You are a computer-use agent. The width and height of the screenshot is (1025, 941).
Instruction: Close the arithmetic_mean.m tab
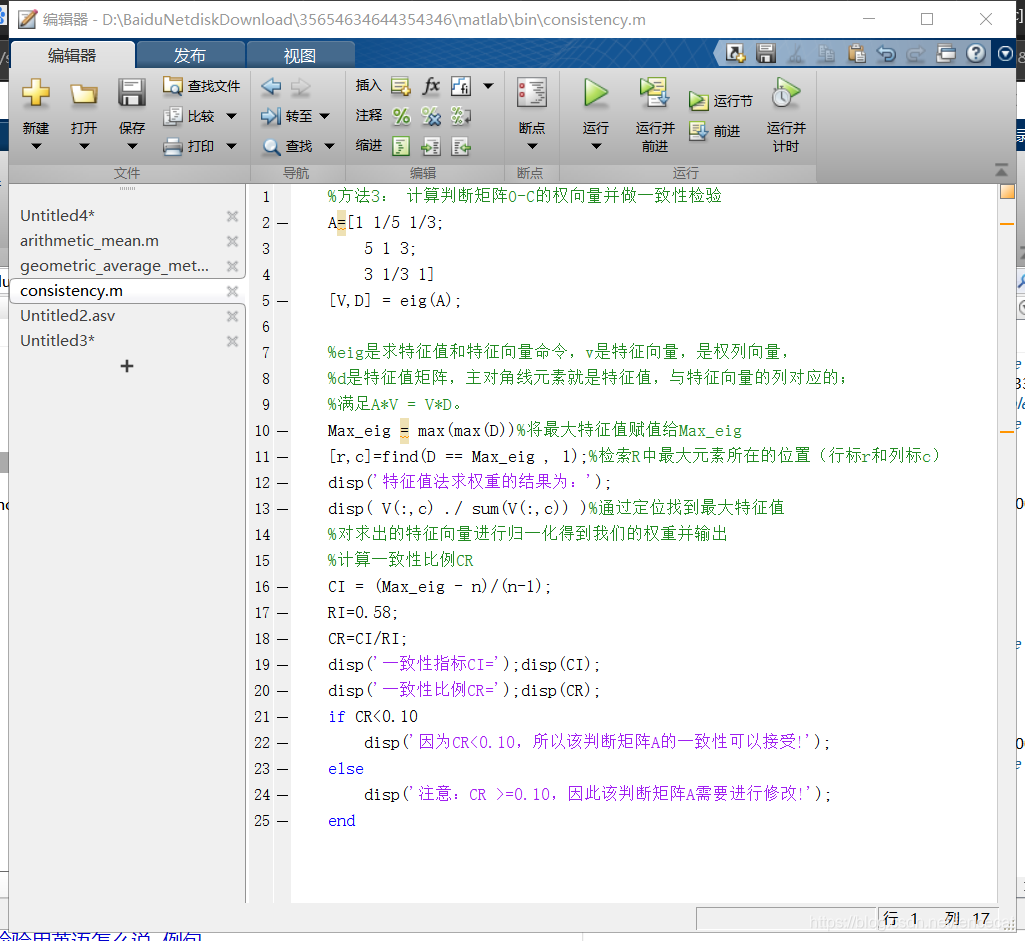coord(232,241)
